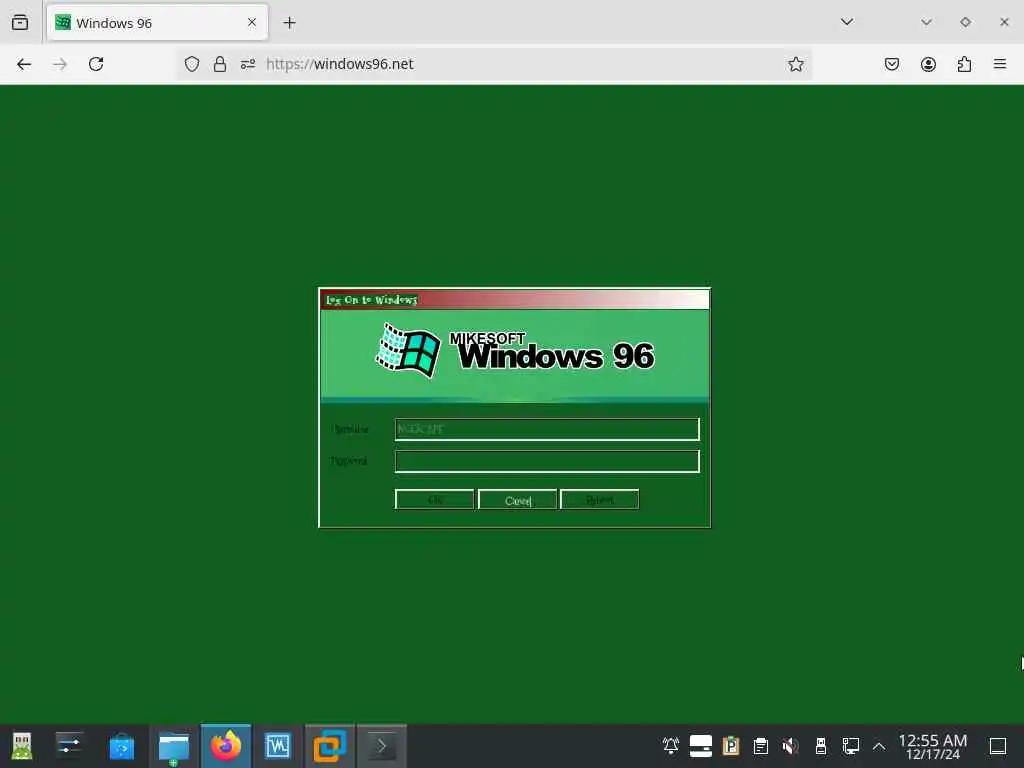Go back to previous page
Image resolution: width=1024 pixels, height=768 pixels.
pos(24,64)
